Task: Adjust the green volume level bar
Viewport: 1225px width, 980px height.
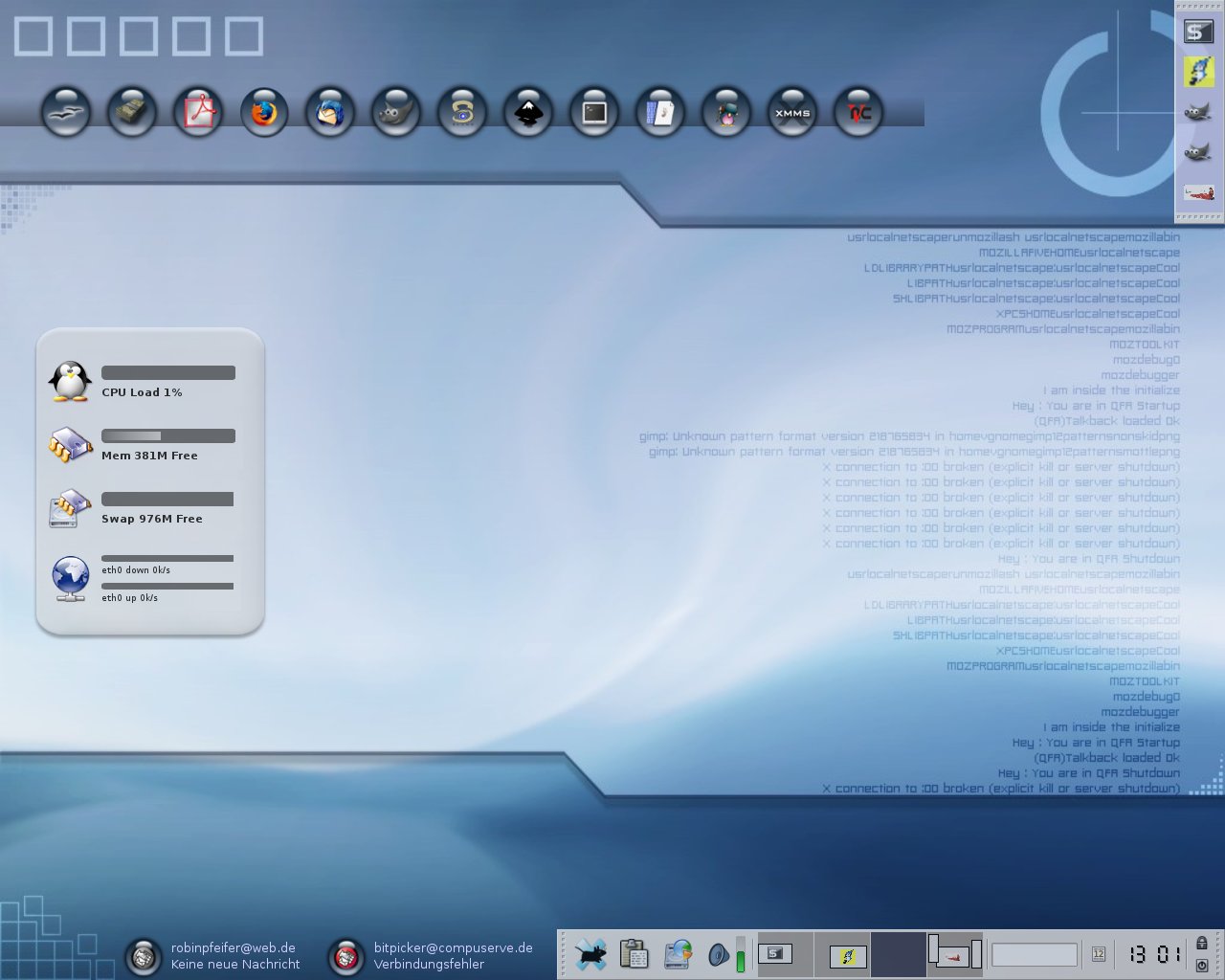Action: click(740, 955)
